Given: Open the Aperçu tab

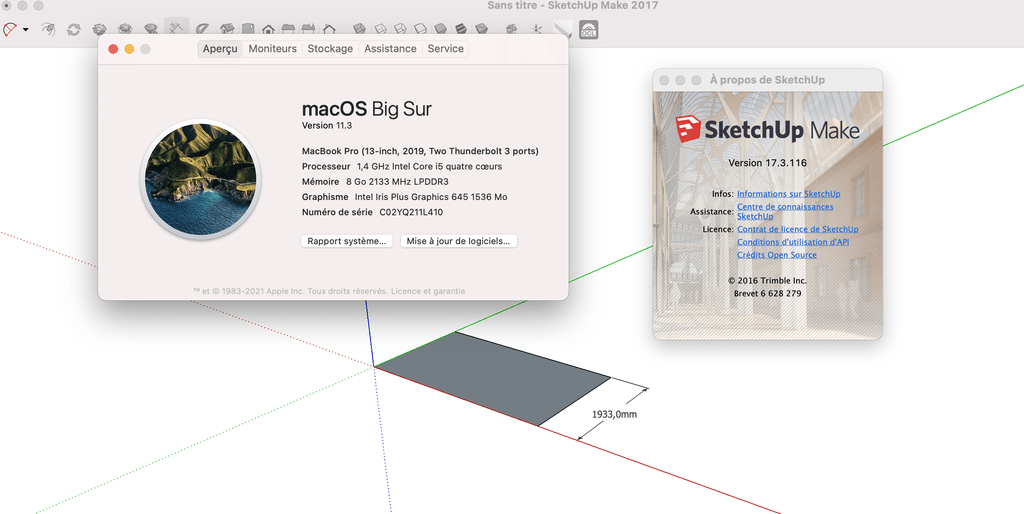Looking at the screenshot, I should click(220, 49).
